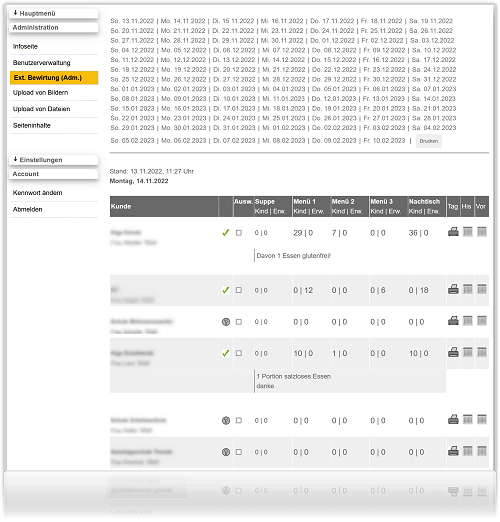Expand the Administration panel header

(54, 27)
